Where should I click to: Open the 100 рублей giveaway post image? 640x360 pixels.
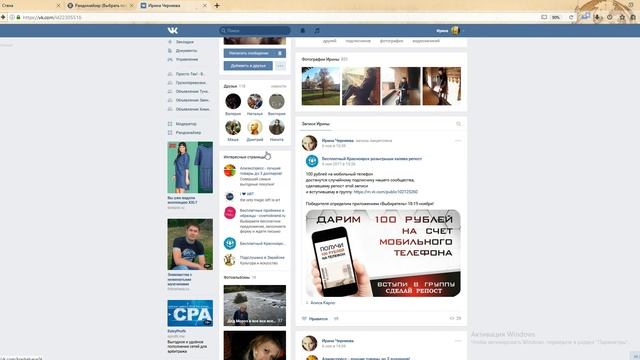click(x=383, y=253)
